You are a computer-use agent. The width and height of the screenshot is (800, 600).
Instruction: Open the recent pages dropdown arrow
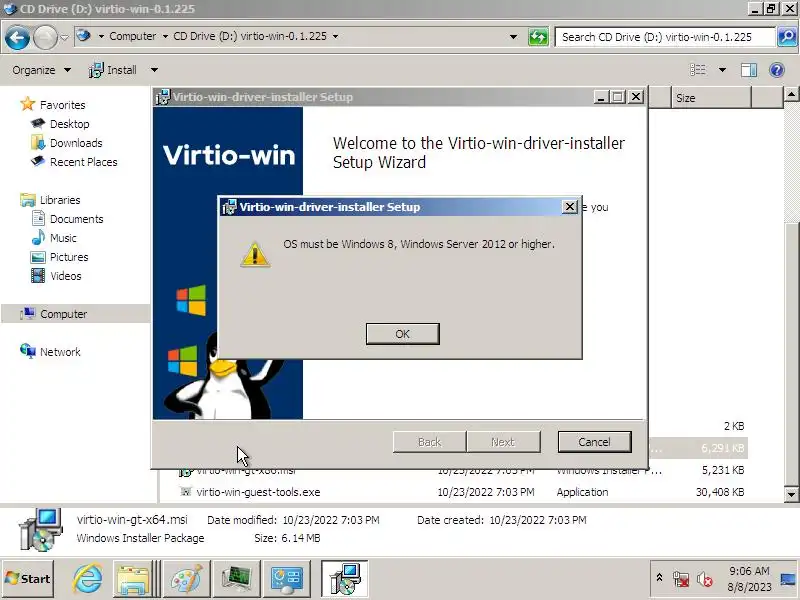(64, 37)
